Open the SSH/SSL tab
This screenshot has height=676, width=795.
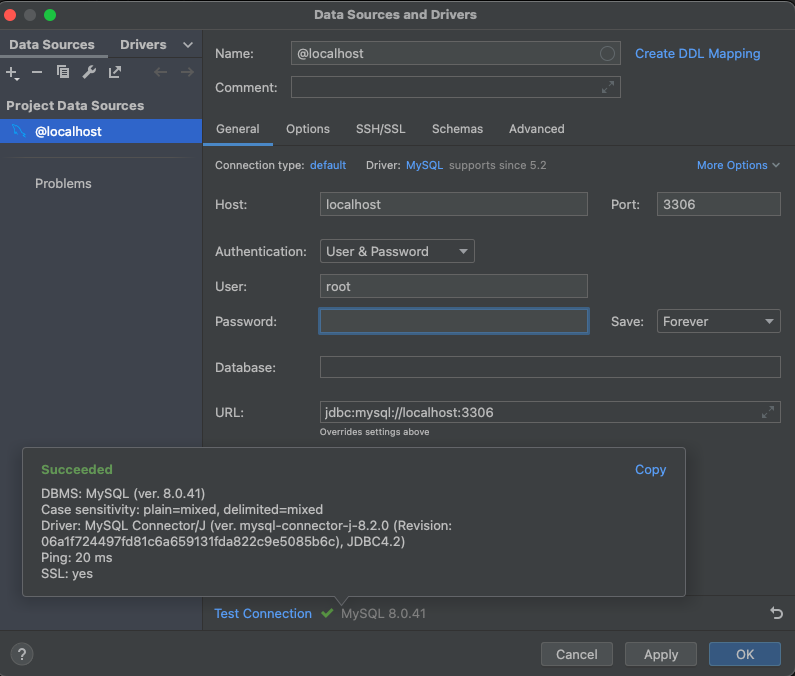pyautogui.click(x=380, y=129)
